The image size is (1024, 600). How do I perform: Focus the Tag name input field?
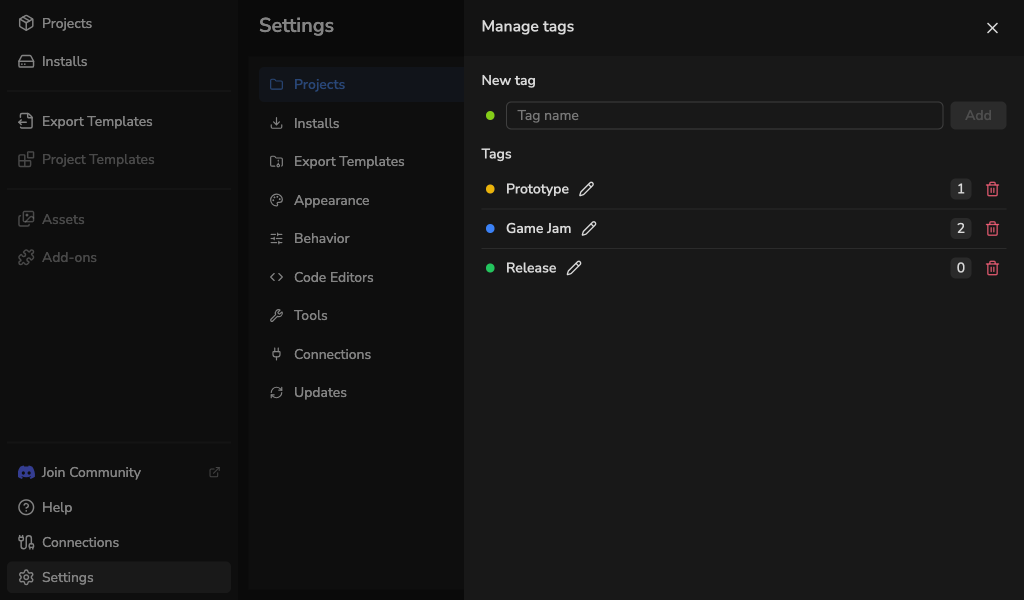coord(724,116)
